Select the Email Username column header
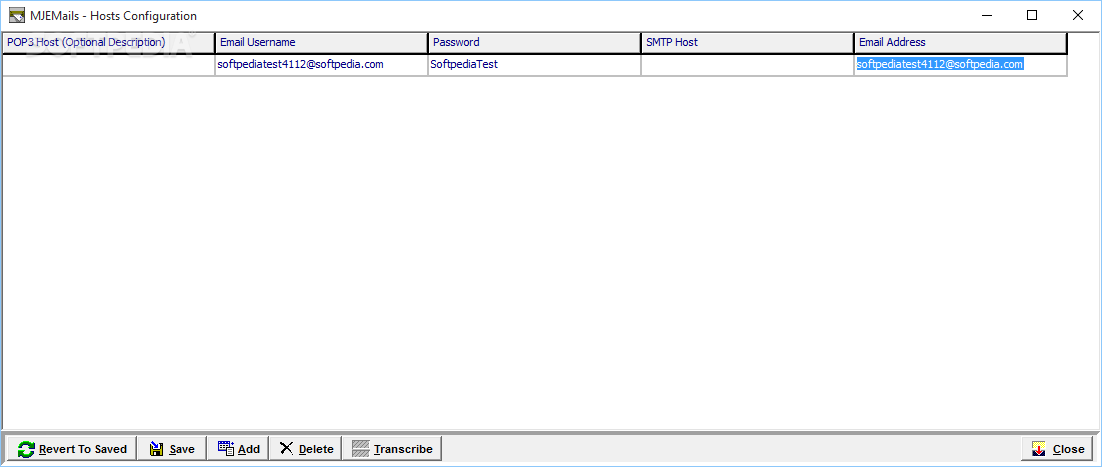1102x467 pixels. click(322, 43)
